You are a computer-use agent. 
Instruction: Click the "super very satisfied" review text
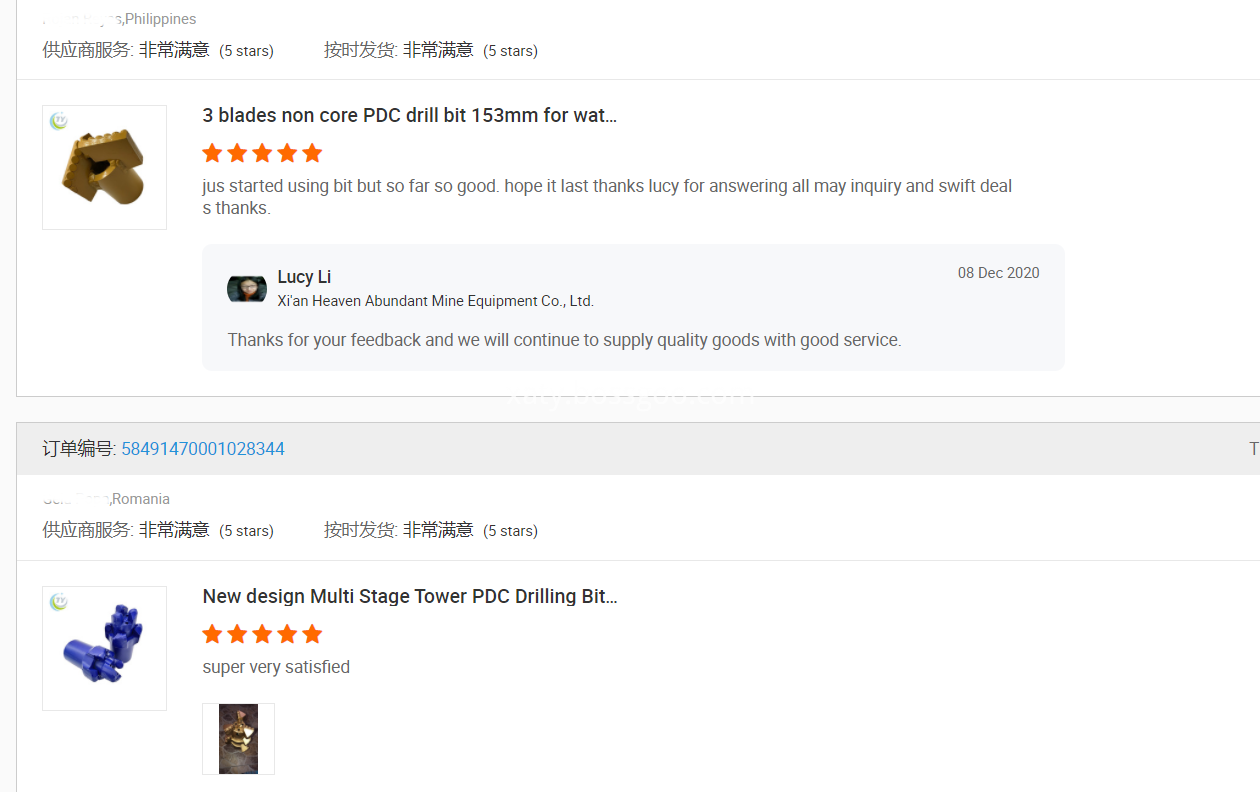point(276,667)
